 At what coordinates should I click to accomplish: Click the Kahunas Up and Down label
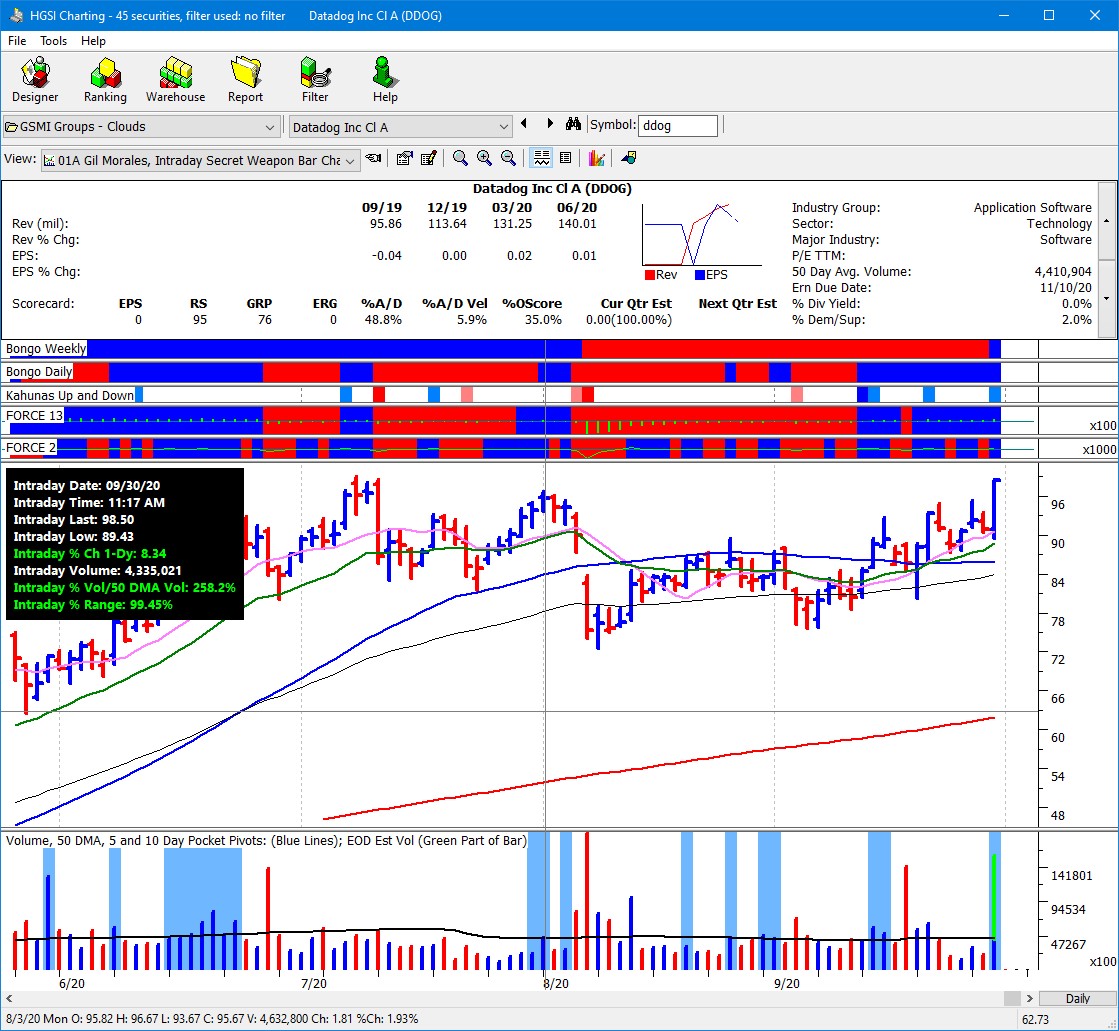click(69, 395)
